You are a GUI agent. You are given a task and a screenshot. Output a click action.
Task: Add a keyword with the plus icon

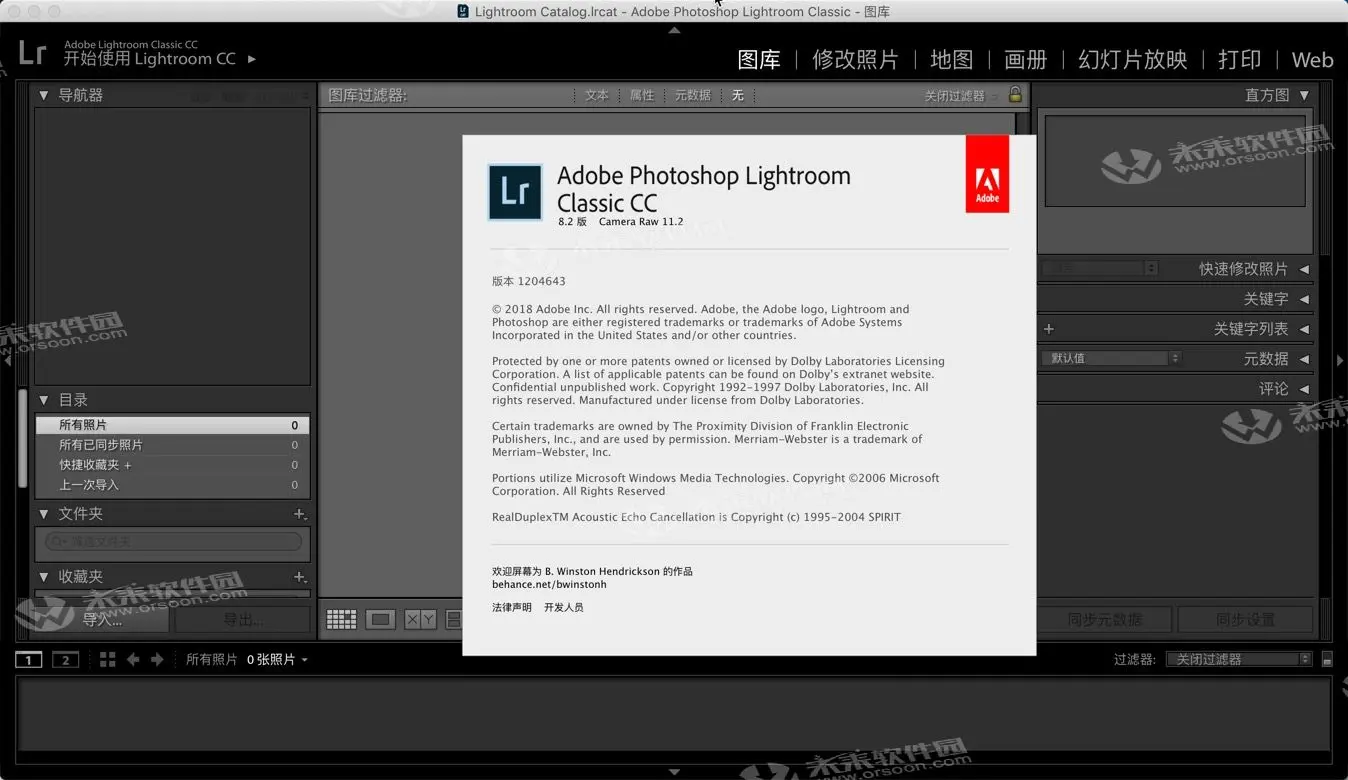pos(1048,329)
